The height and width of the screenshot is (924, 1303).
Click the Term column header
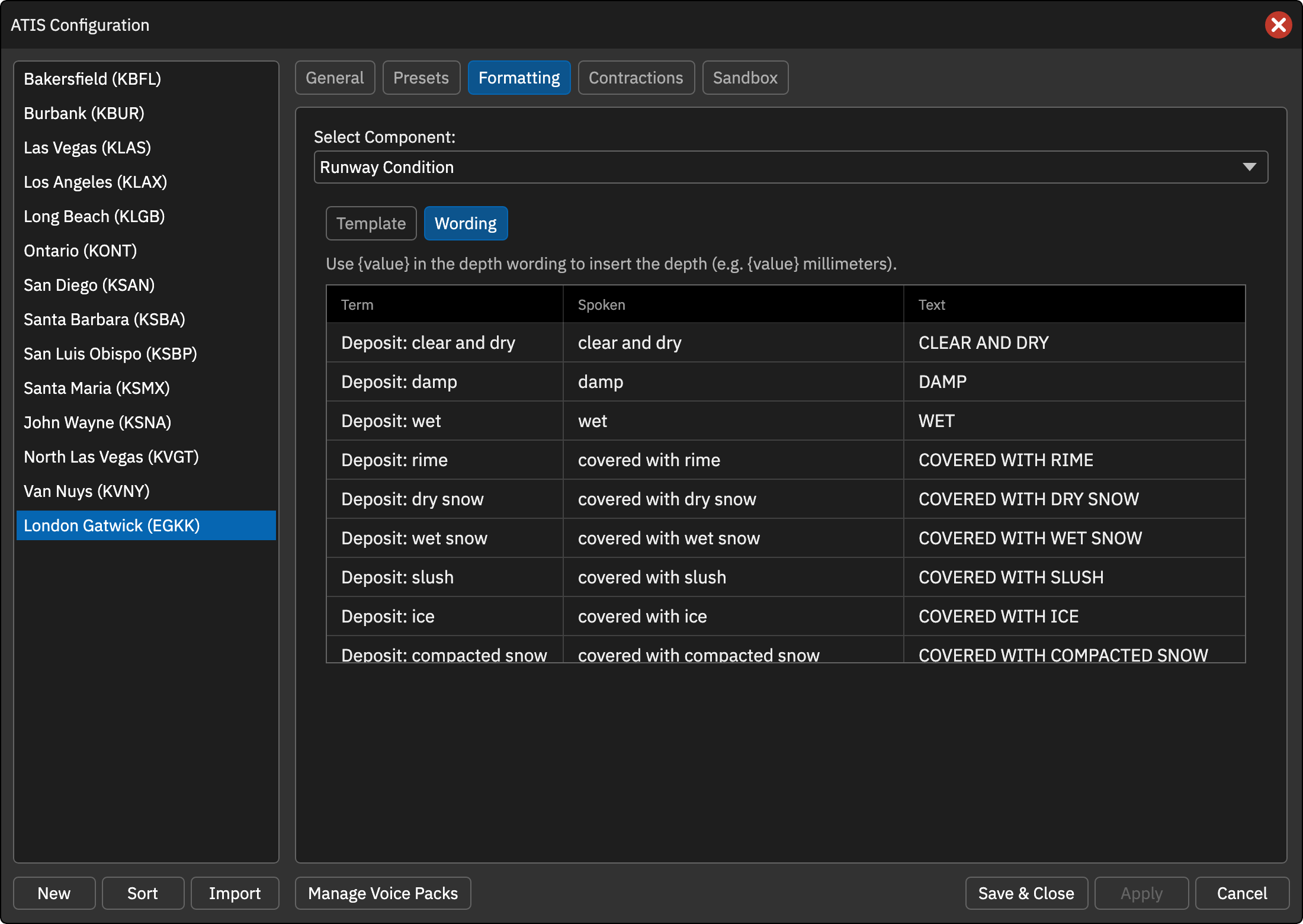tap(445, 304)
